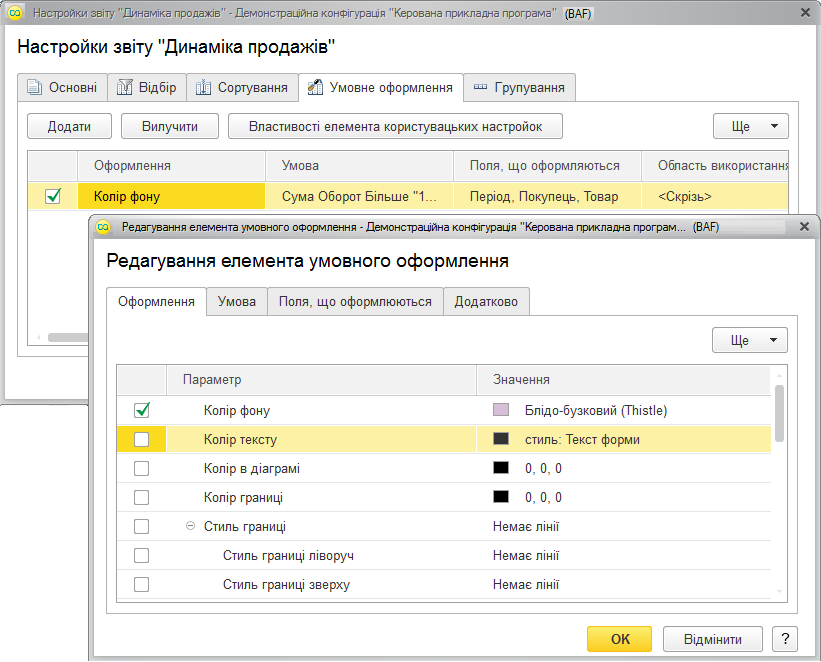Click the app logo icon in the editing dialog title bar
Screen dimensions: 821x662
click(103, 227)
